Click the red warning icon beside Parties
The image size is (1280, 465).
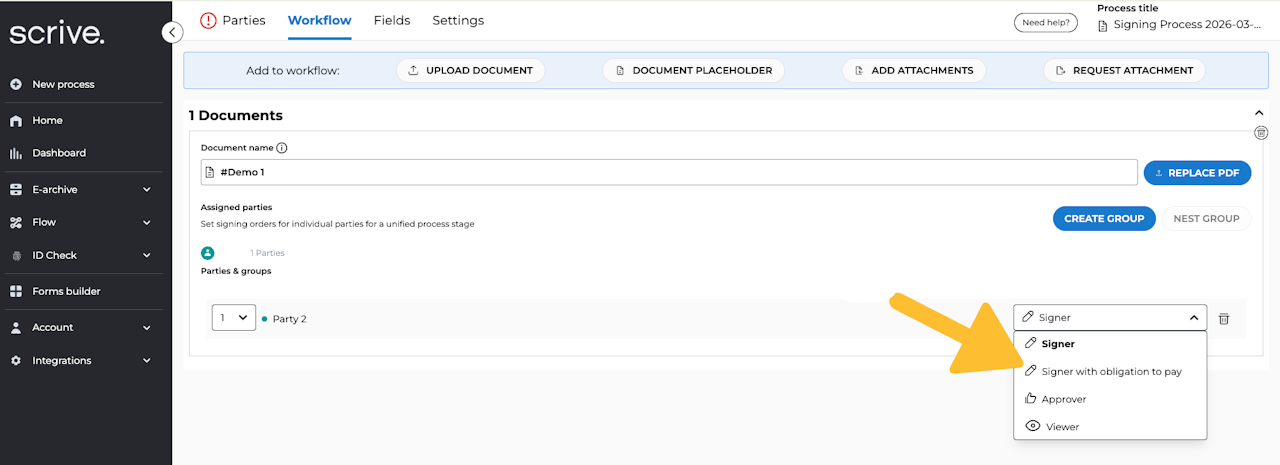click(208, 20)
